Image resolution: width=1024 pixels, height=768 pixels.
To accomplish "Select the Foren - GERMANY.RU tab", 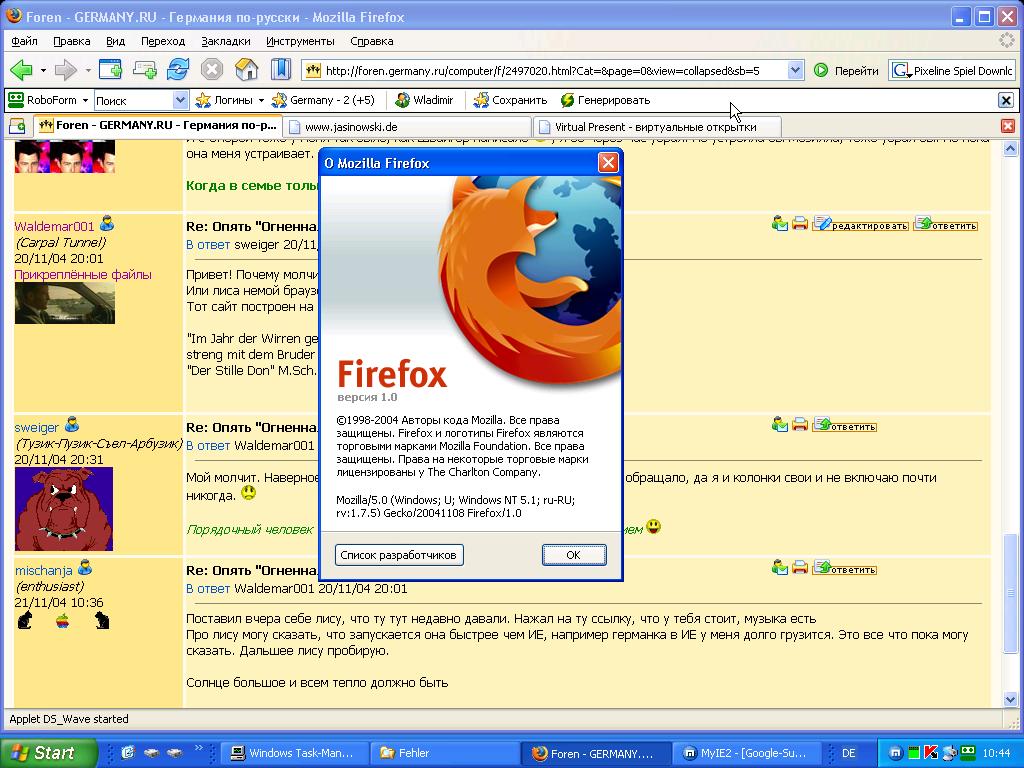I will coord(158,125).
